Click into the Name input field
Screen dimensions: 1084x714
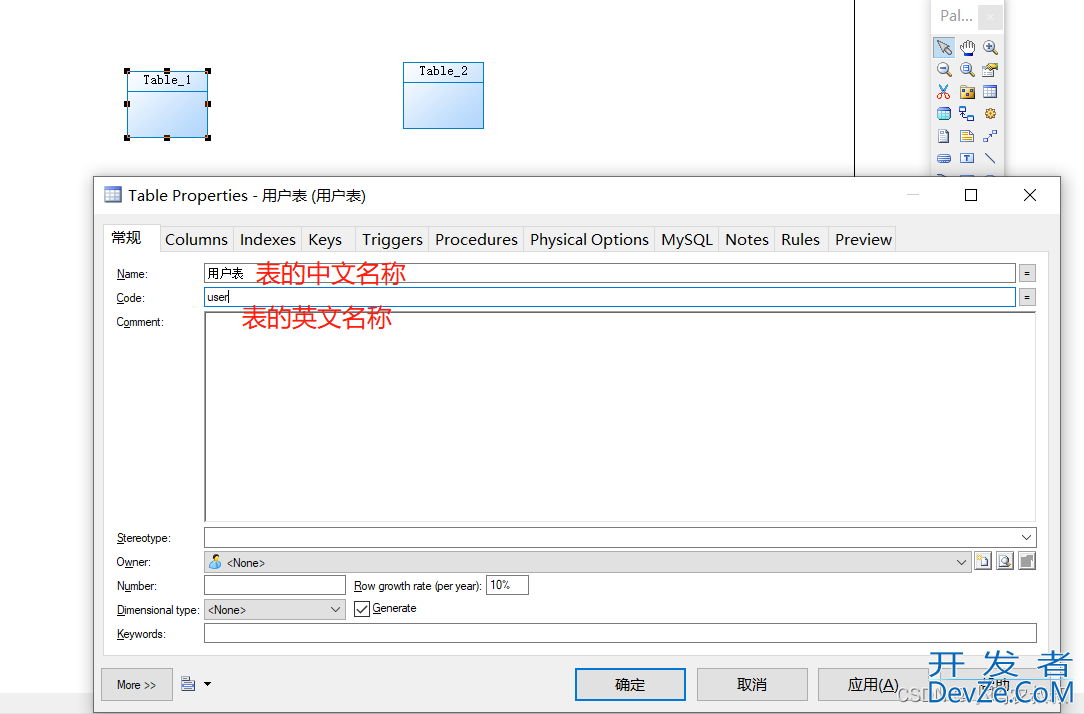[x=610, y=274]
